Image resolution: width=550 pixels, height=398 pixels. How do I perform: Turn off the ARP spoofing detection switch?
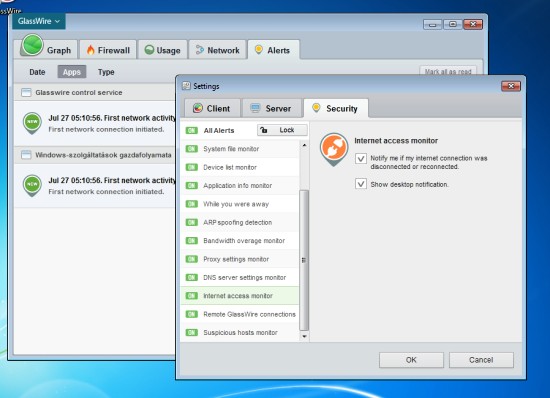click(192, 222)
